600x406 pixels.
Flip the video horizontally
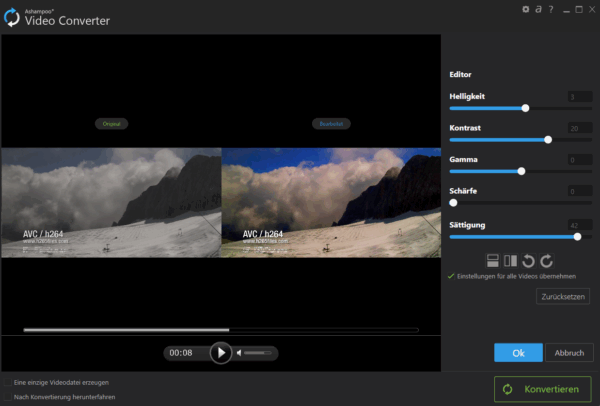pos(509,261)
